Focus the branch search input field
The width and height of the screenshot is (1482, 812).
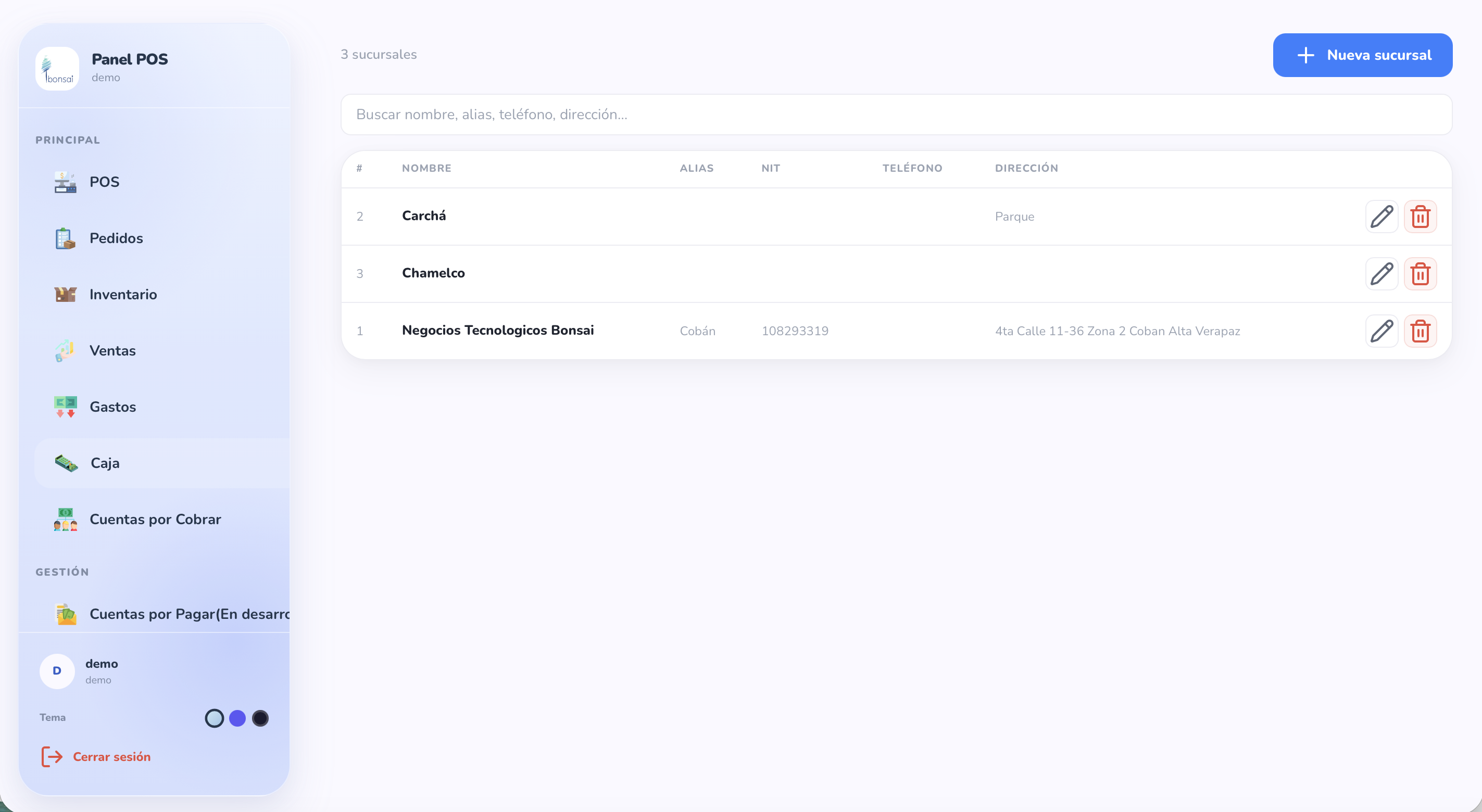(x=896, y=115)
